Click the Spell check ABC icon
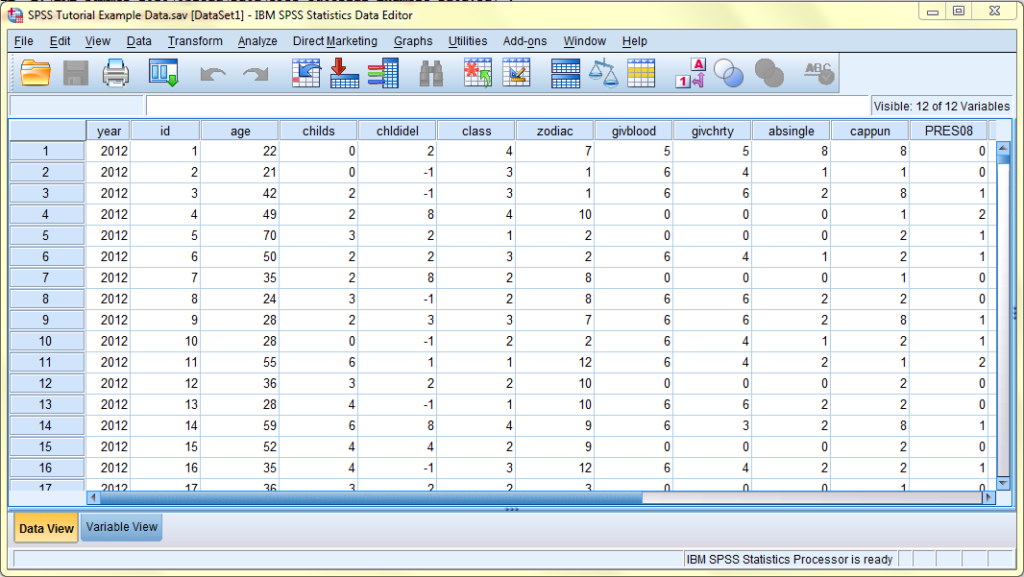 click(819, 73)
